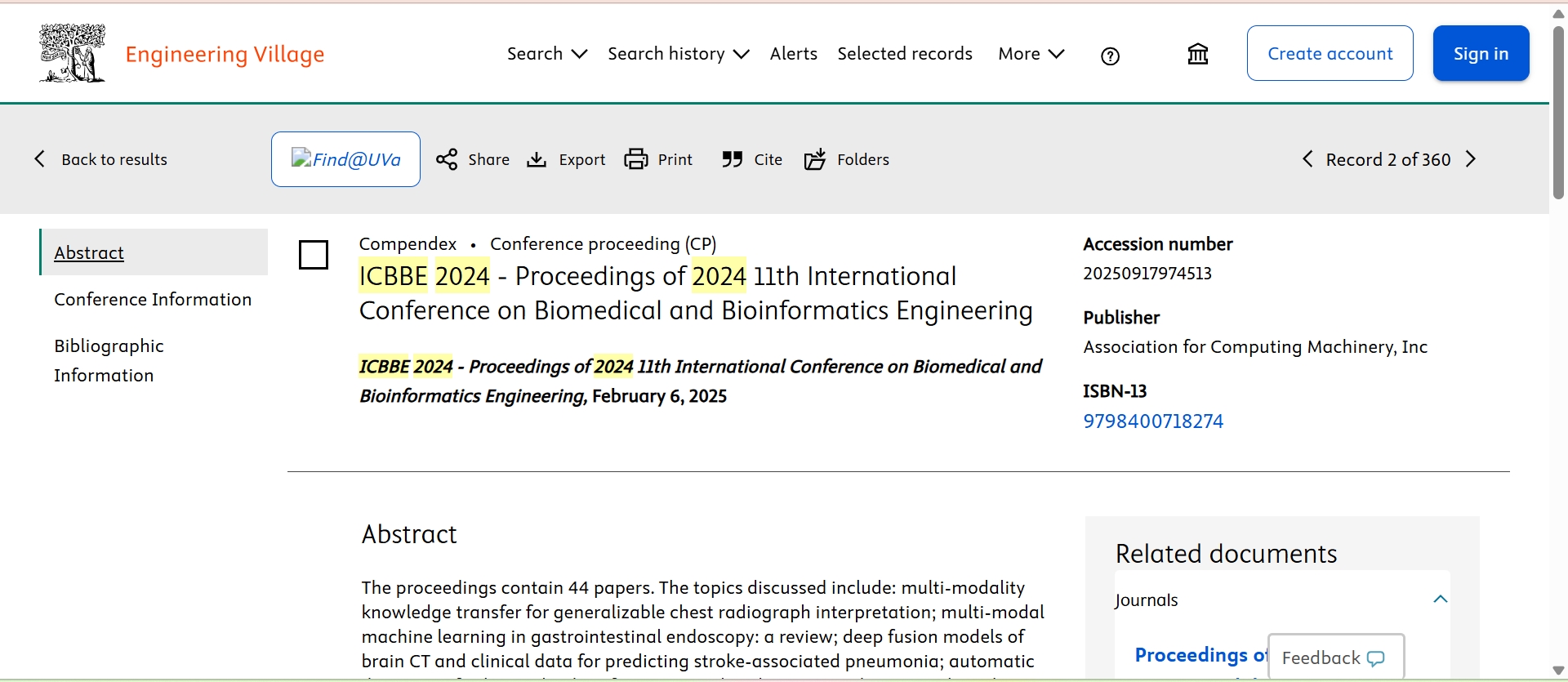Click the Compendex database label
Screen dimensions: 1568x682
408,244
